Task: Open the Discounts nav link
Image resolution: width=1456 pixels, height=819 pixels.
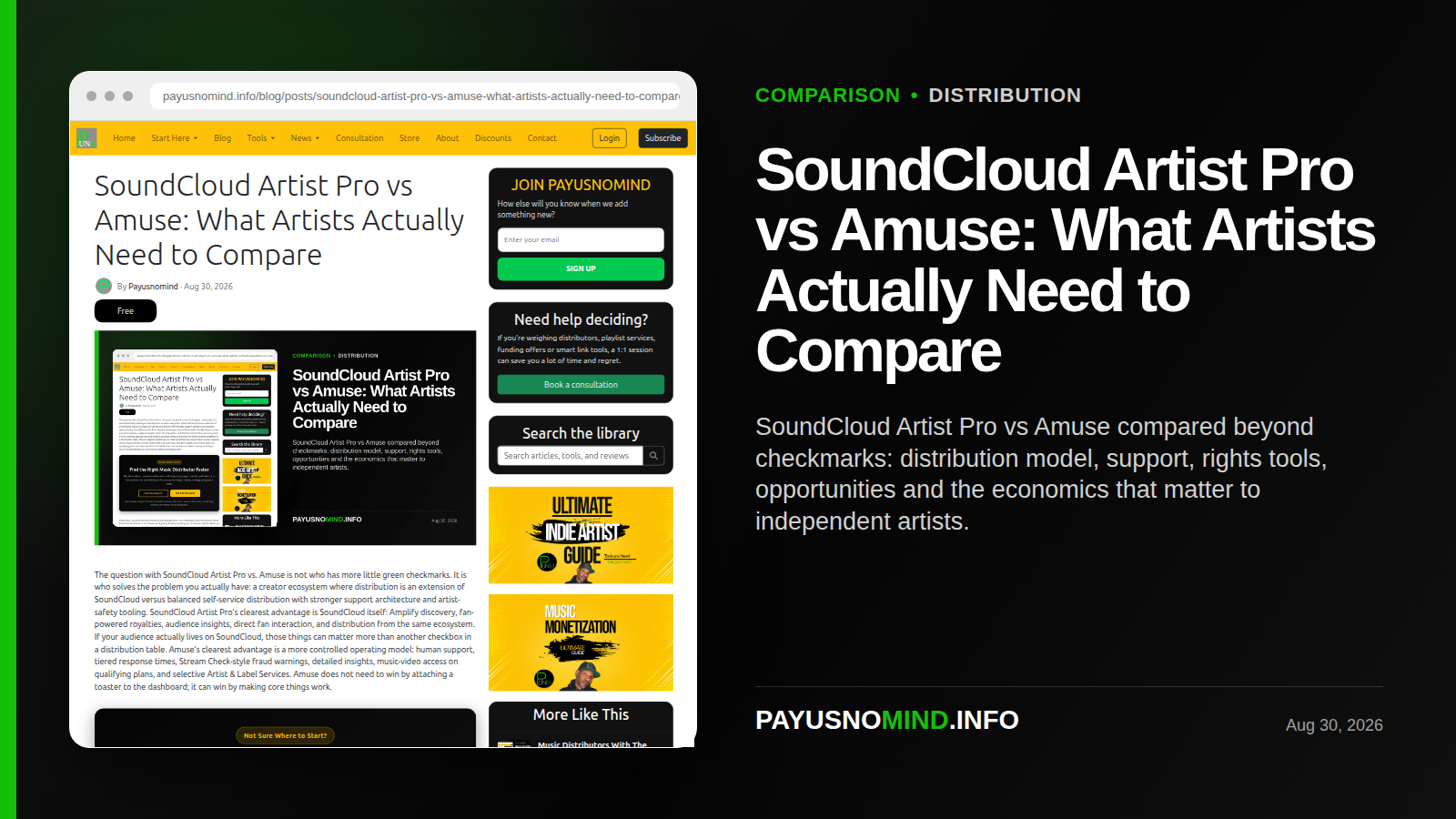Action: click(493, 138)
